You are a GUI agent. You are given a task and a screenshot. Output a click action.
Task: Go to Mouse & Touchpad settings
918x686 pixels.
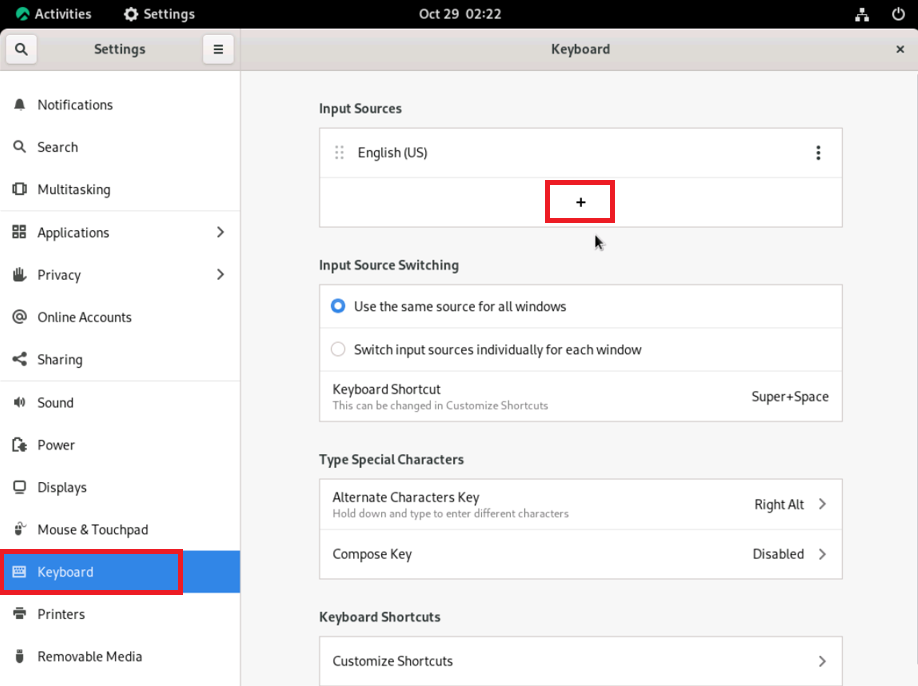pos(92,530)
